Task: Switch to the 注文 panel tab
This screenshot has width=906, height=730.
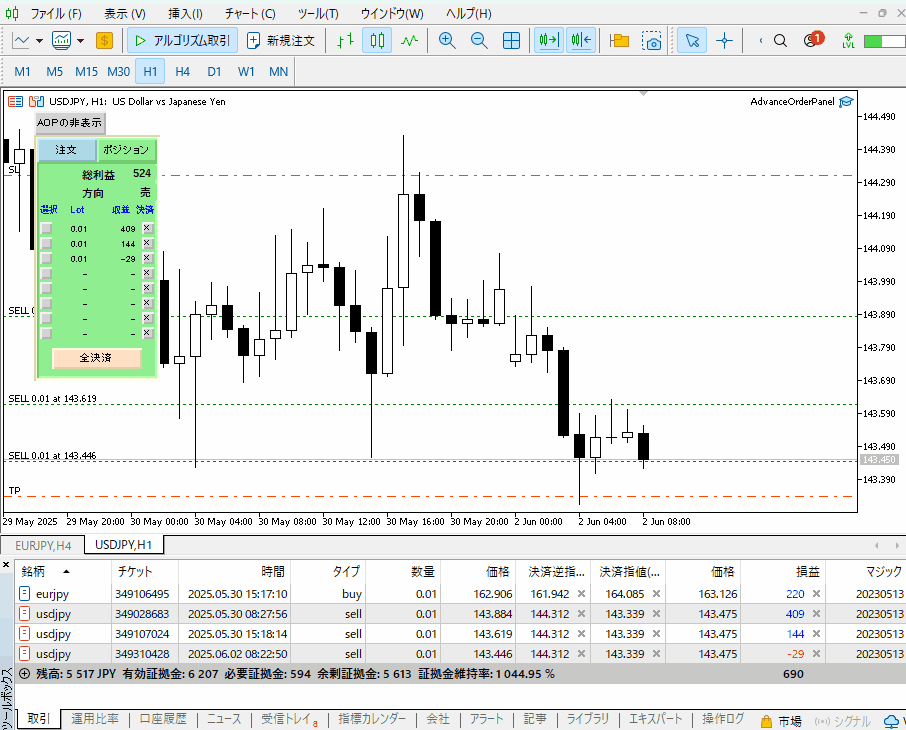Action: coord(66,150)
